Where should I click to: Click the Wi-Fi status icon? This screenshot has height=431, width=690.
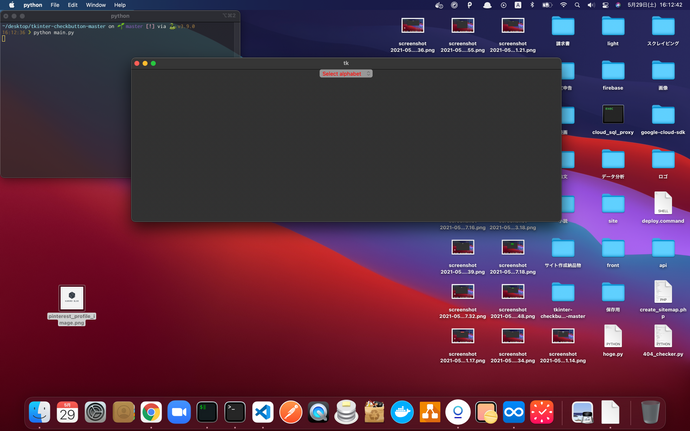tap(562, 5)
